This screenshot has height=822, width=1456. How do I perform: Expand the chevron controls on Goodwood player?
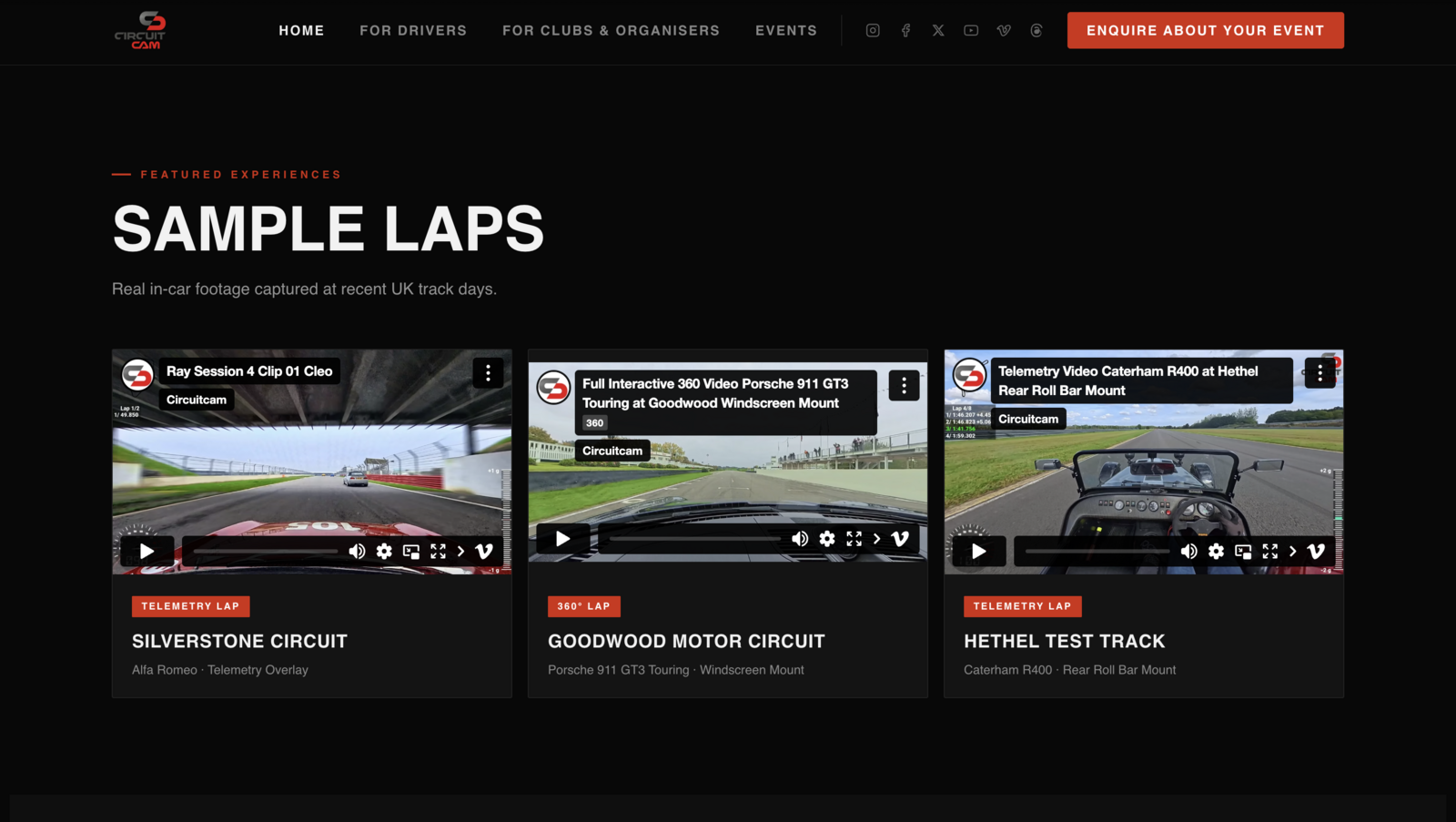(876, 539)
